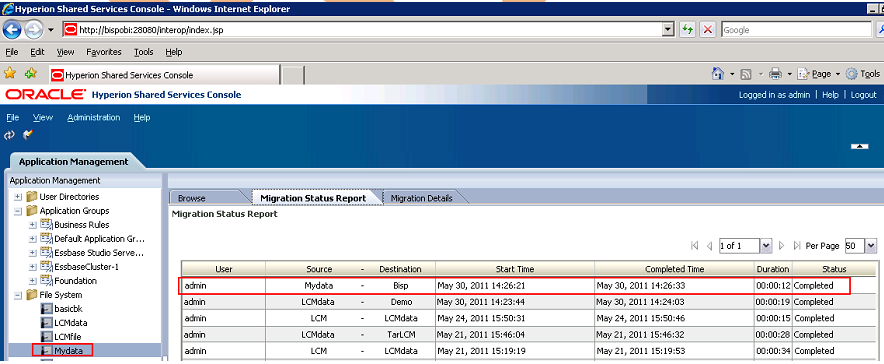Viewport: 884px width, 364px height.
Task: Collapse the Application Groups node
Action: 18,211
